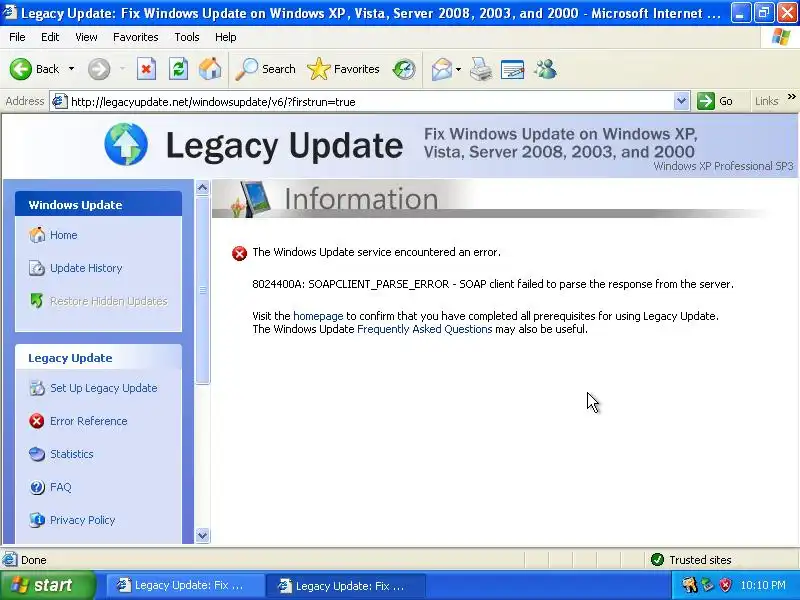This screenshot has height=600, width=800.
Task: Click the Update History clock icon
Action: [37, 268]
